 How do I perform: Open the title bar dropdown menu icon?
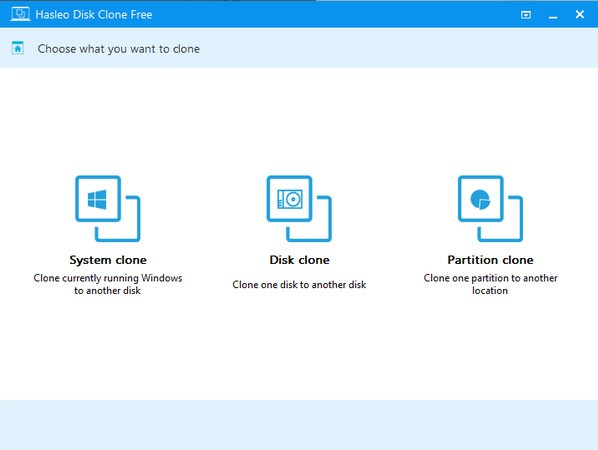click(526, 15)
